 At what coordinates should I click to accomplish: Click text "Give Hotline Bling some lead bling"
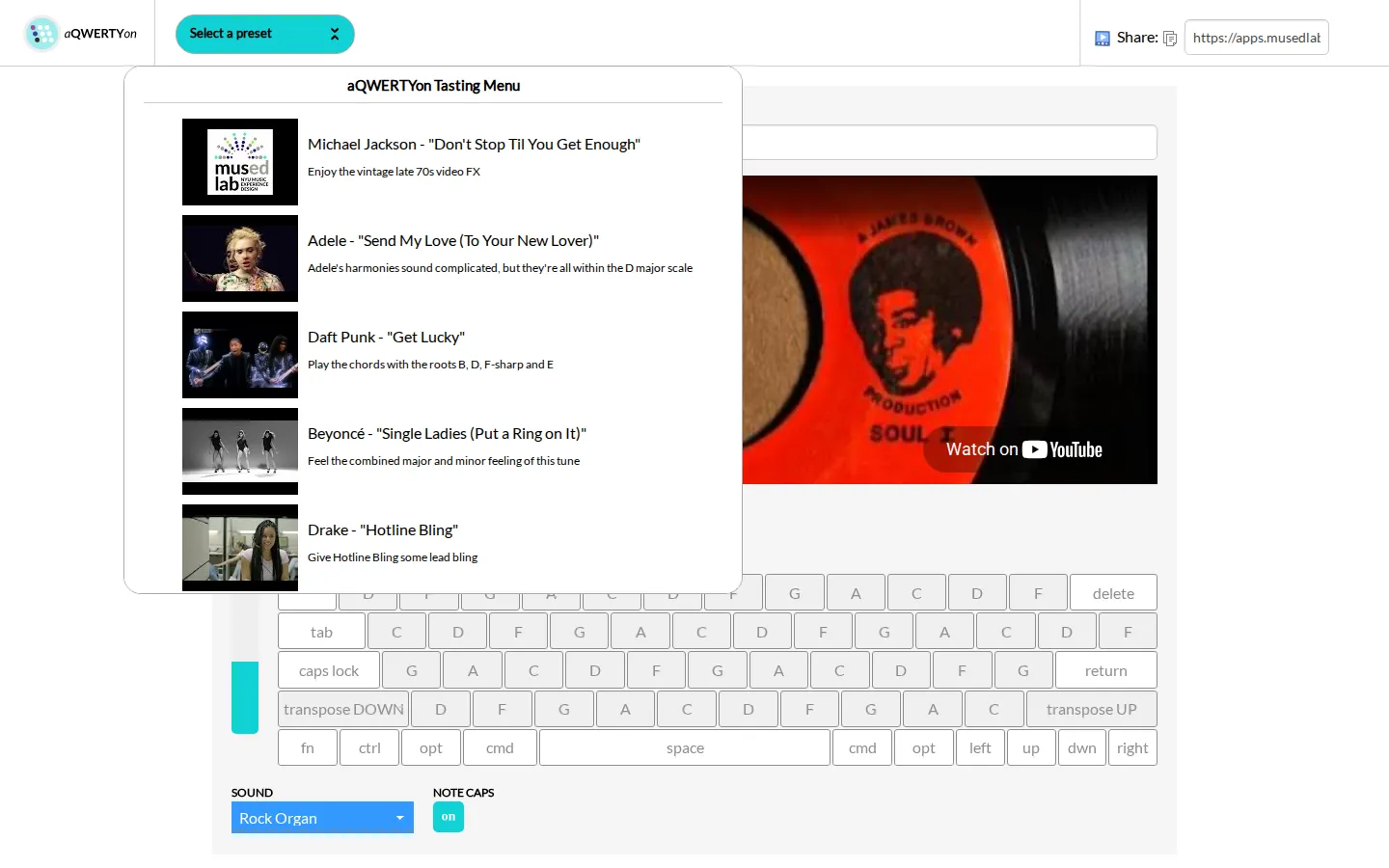[x=393, y=557]
